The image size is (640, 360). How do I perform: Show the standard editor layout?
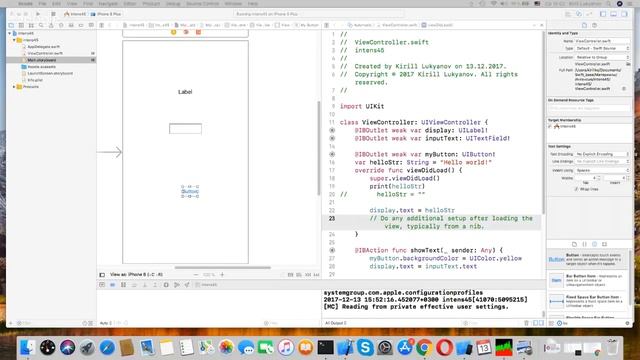pyautogui.click(x=568, y=14)
